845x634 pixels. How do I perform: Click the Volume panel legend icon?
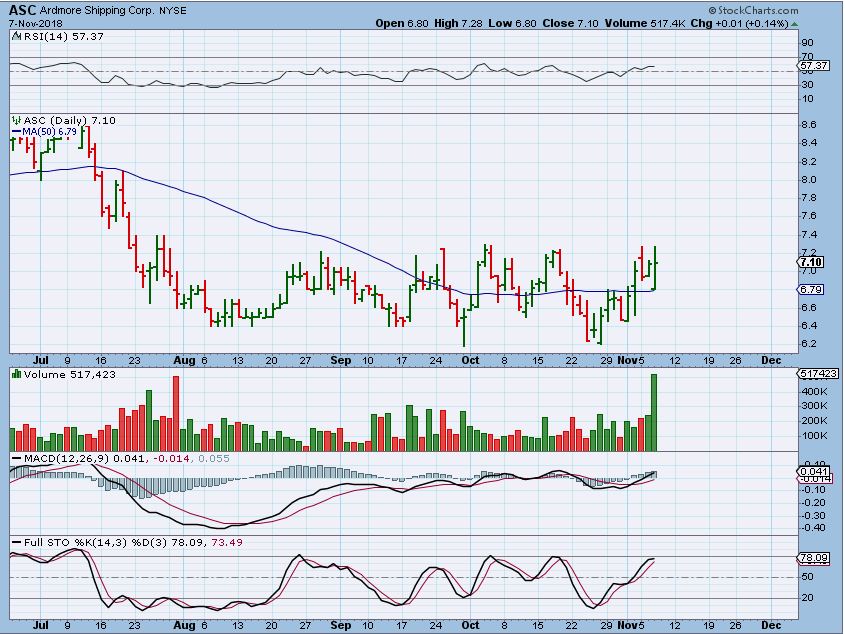click(17, 374)
